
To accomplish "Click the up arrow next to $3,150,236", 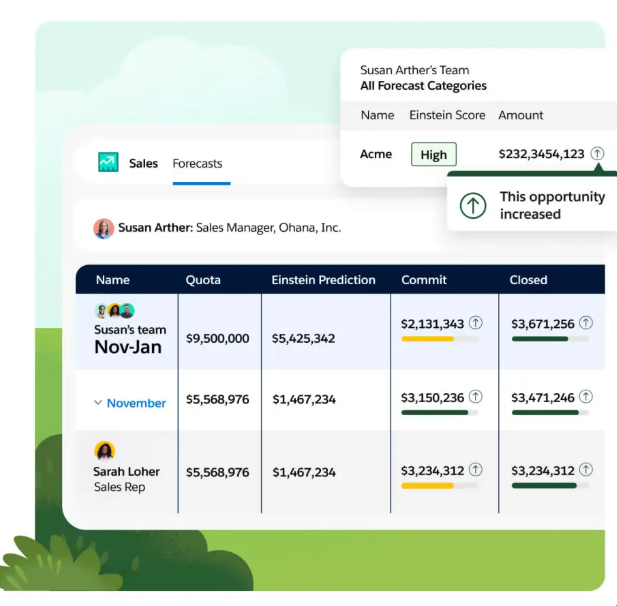I will point(476,397).
